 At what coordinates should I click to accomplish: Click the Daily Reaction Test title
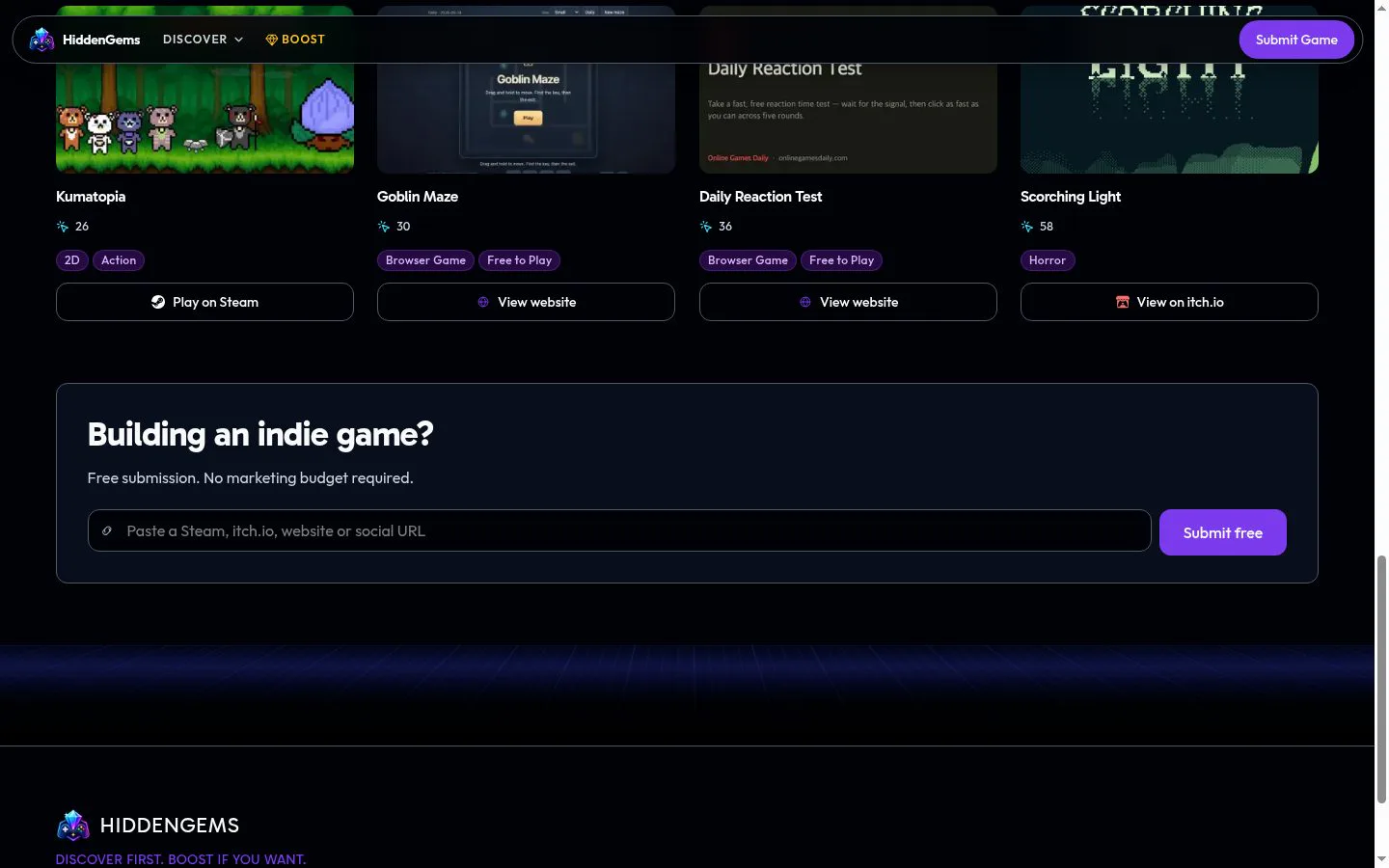click(x=760, y=197)
